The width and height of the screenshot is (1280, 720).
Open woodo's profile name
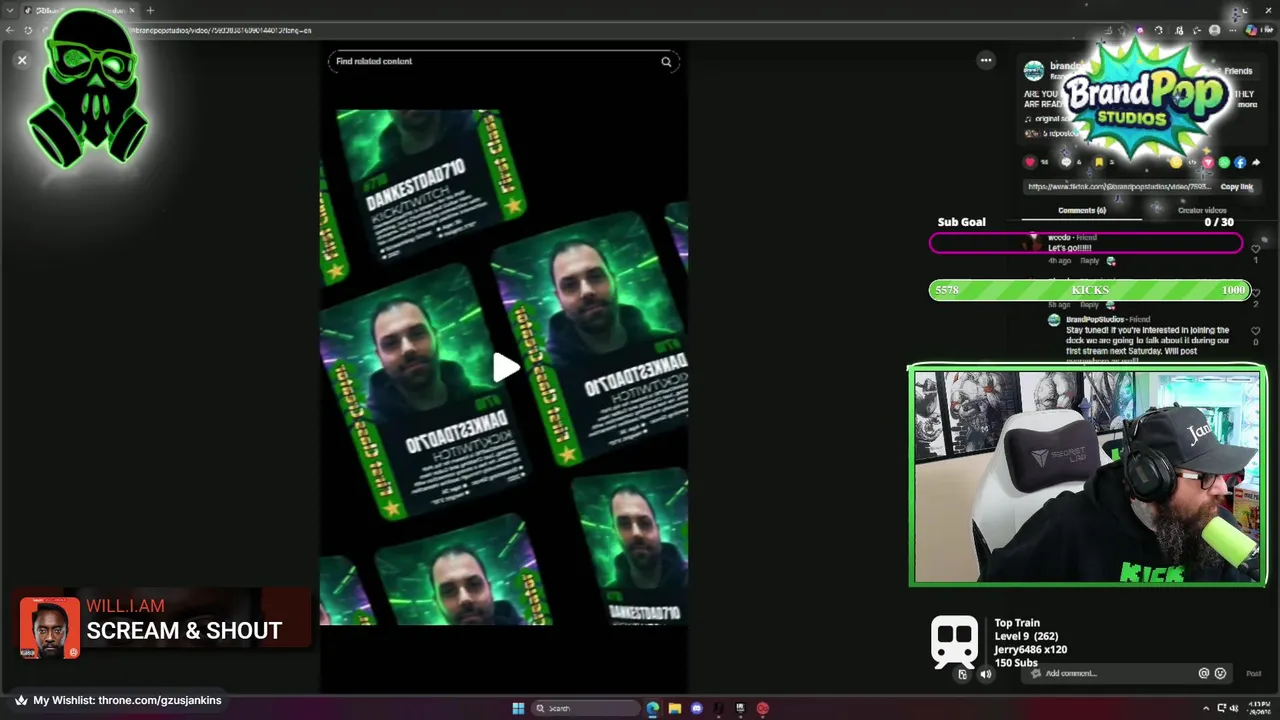[1059, 238]
